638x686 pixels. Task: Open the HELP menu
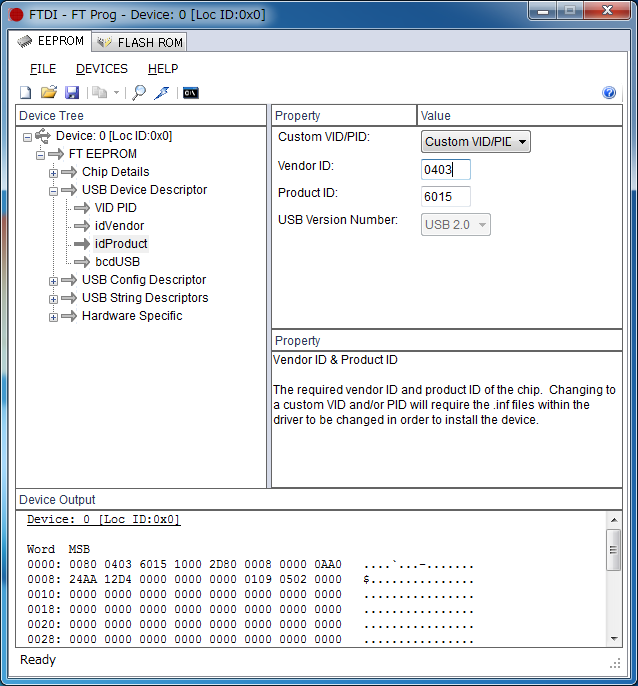click(163, 69)
